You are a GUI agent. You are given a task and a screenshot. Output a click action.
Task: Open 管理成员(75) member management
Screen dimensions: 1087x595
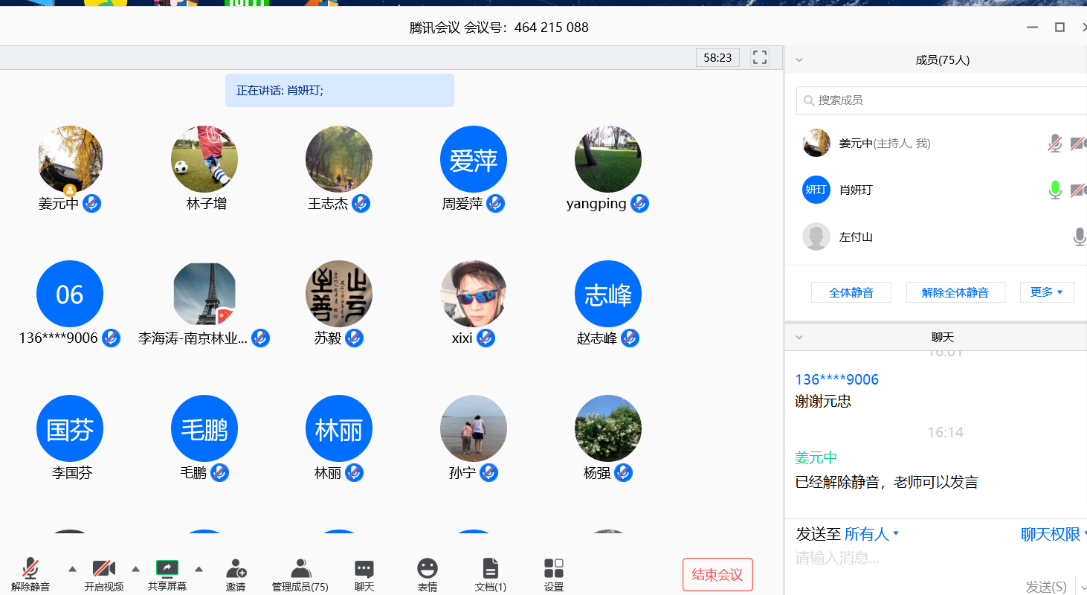(x=299, y=566)
